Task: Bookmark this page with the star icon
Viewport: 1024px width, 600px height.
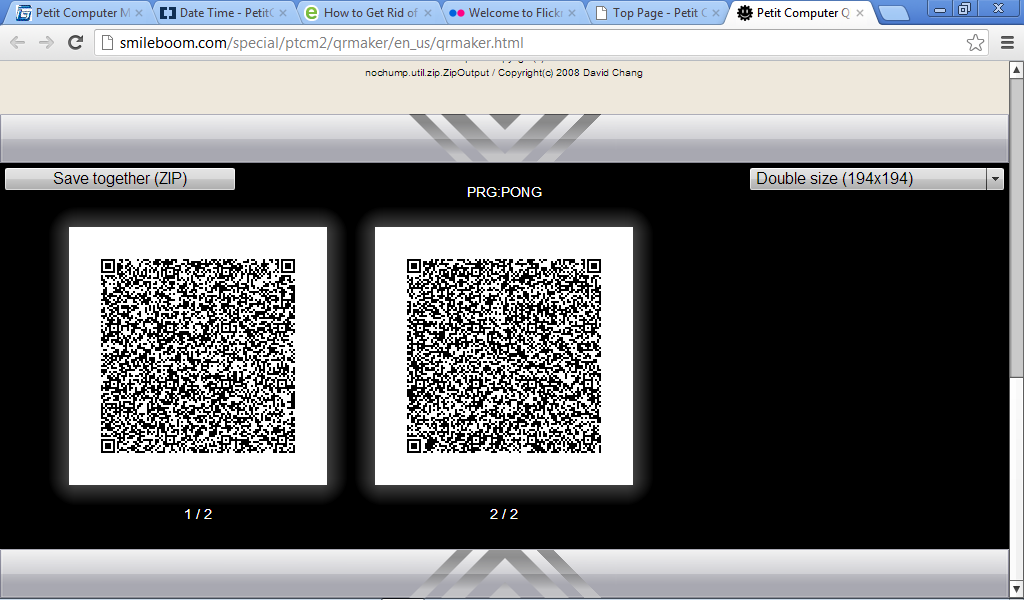Action: point(975,43)
